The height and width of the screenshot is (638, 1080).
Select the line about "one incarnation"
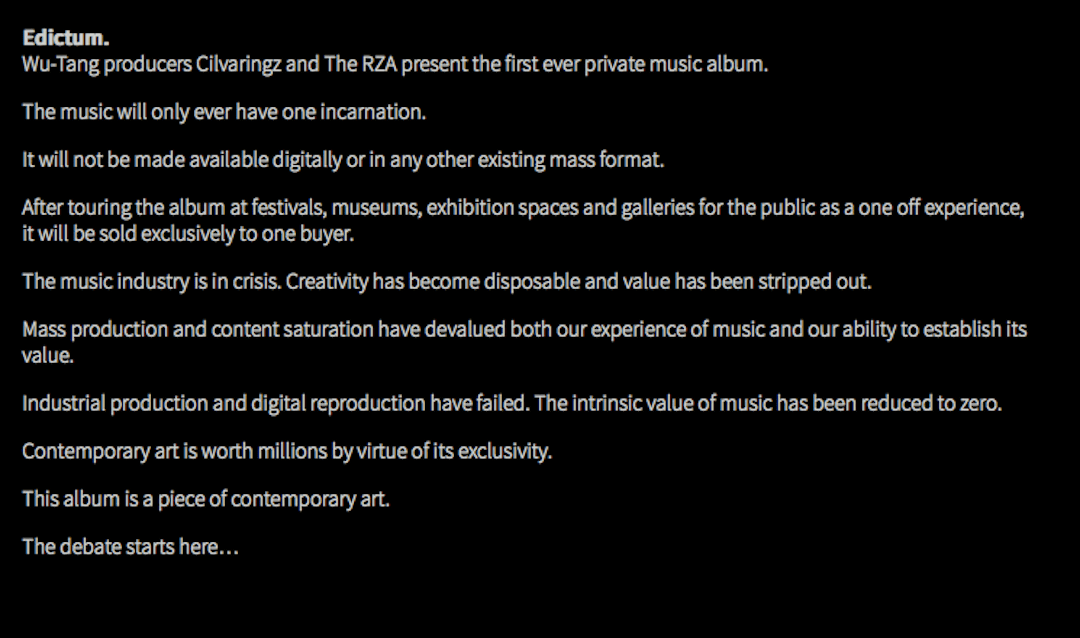point(224,112)
